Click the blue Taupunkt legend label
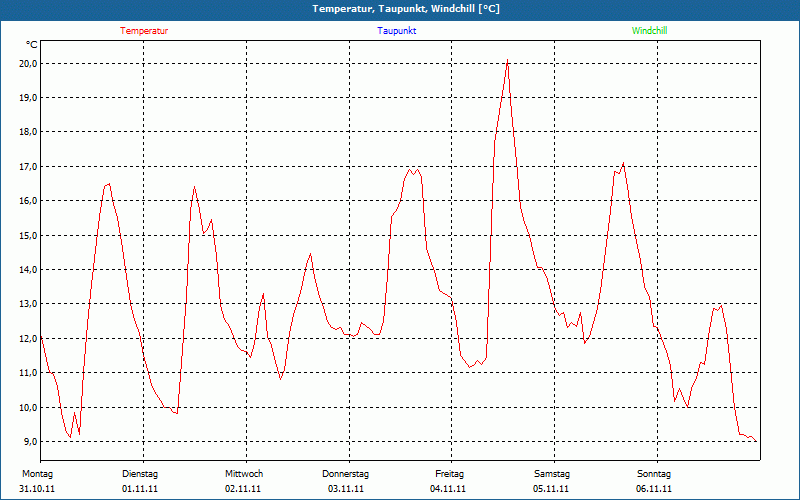The width and height of the screenshot is (800, 500). coord(397,31)
